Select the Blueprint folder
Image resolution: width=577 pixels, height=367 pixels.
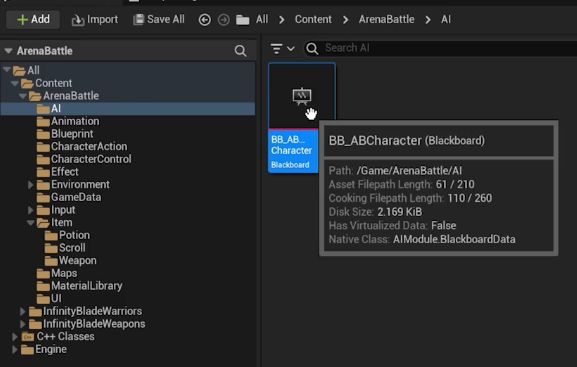click(x=65, y=134)
